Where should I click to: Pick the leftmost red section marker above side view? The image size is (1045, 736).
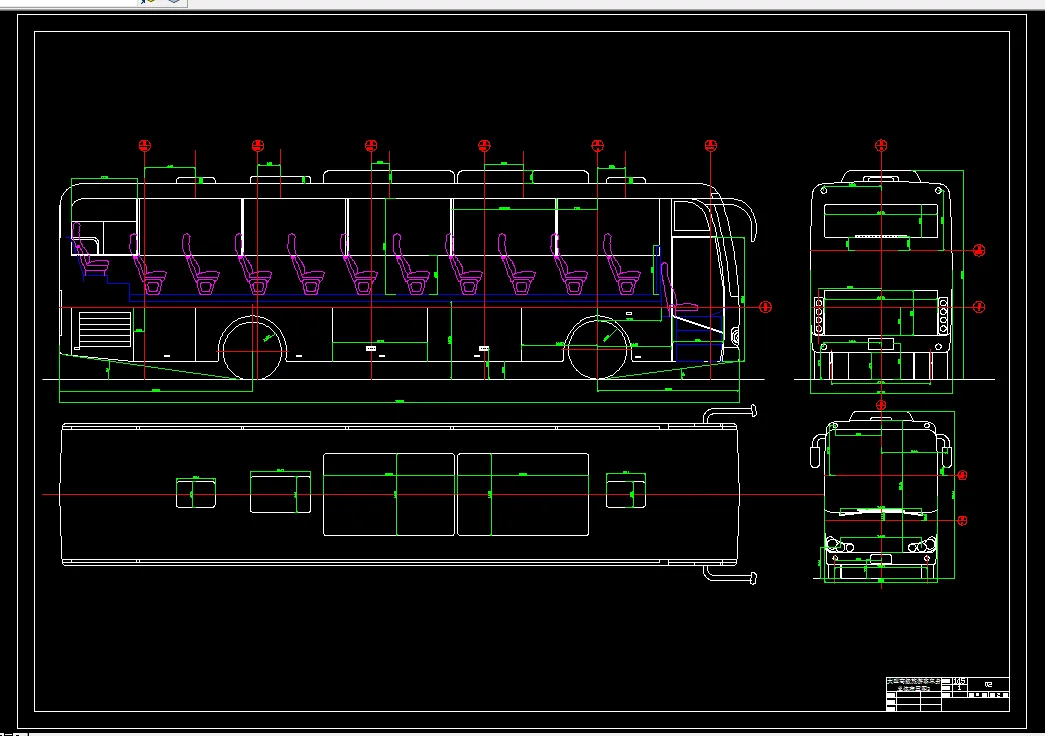click(x=145, y=145)
